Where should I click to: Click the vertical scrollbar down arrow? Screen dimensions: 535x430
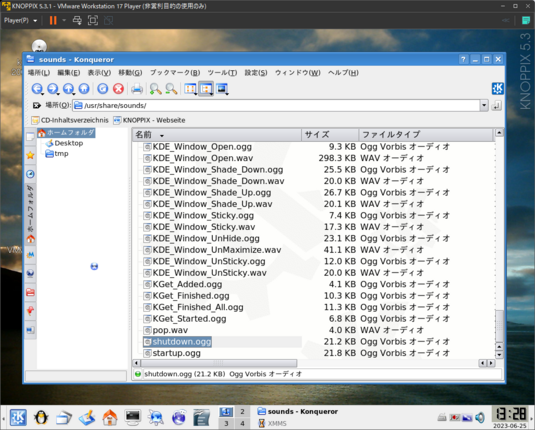click(x=499, y=355)
